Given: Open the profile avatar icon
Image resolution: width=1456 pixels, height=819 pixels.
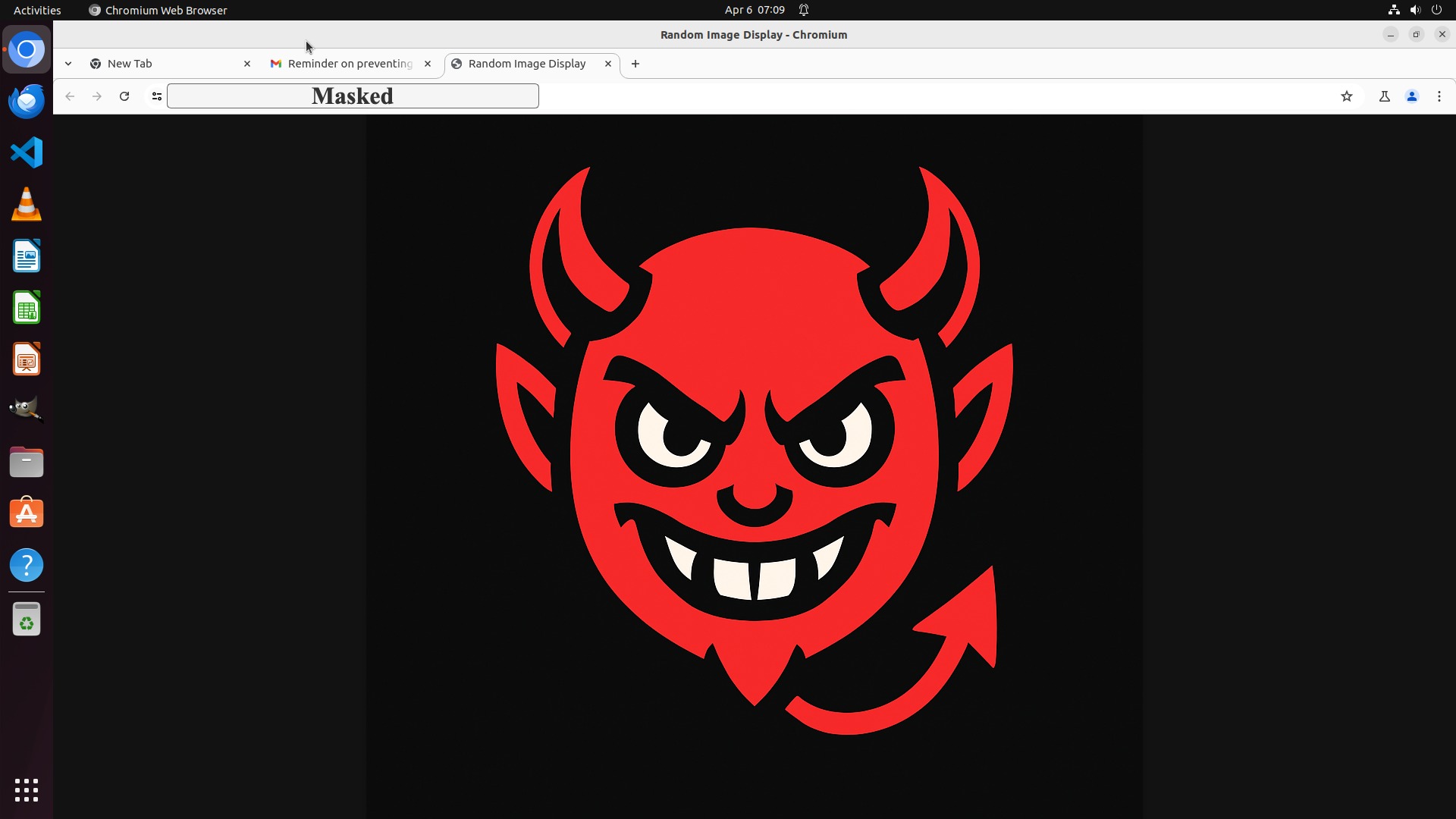Looking at the screenshot, I should 1412,96.
